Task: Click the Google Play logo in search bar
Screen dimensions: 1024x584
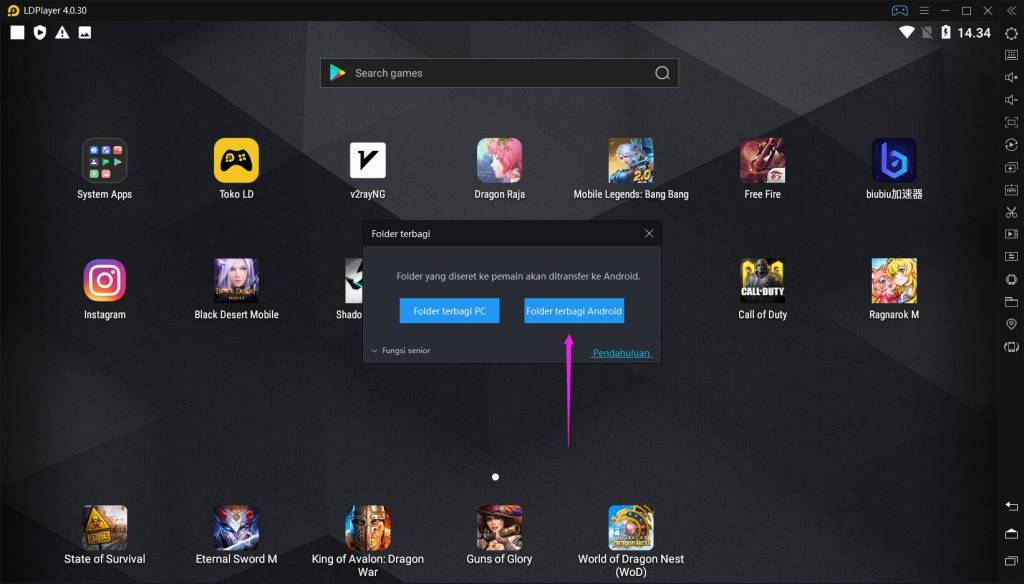Action: point(338,73)
